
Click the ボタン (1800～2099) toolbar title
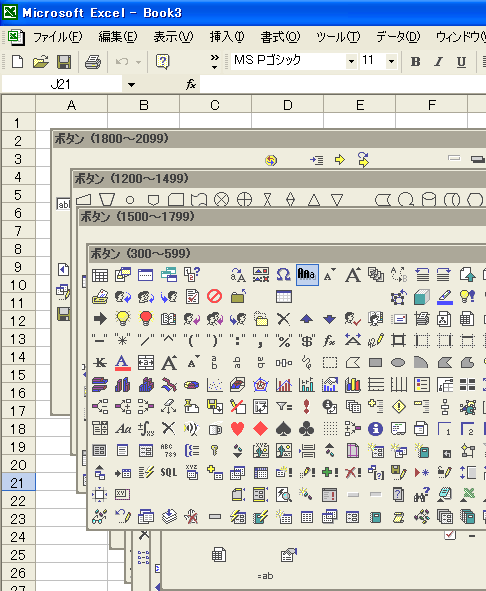pos(111,138)
